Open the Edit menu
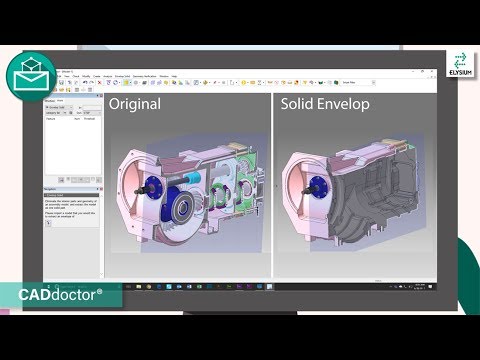The image size is (480, 360). [x=59, y=76]
